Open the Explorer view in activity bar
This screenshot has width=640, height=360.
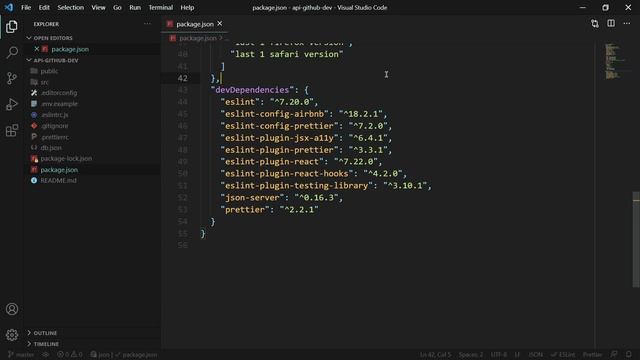[x=12, y=27]
